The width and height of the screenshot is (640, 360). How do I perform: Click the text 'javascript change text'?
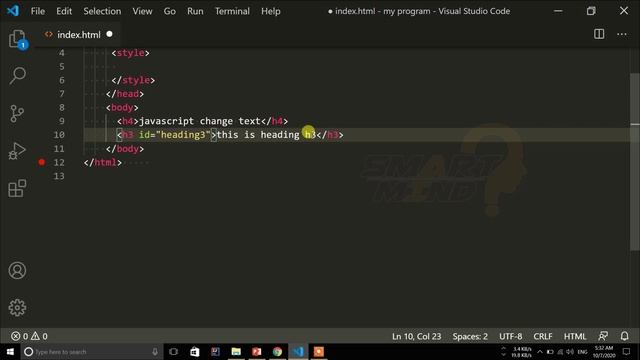click(x=200, y=121)
